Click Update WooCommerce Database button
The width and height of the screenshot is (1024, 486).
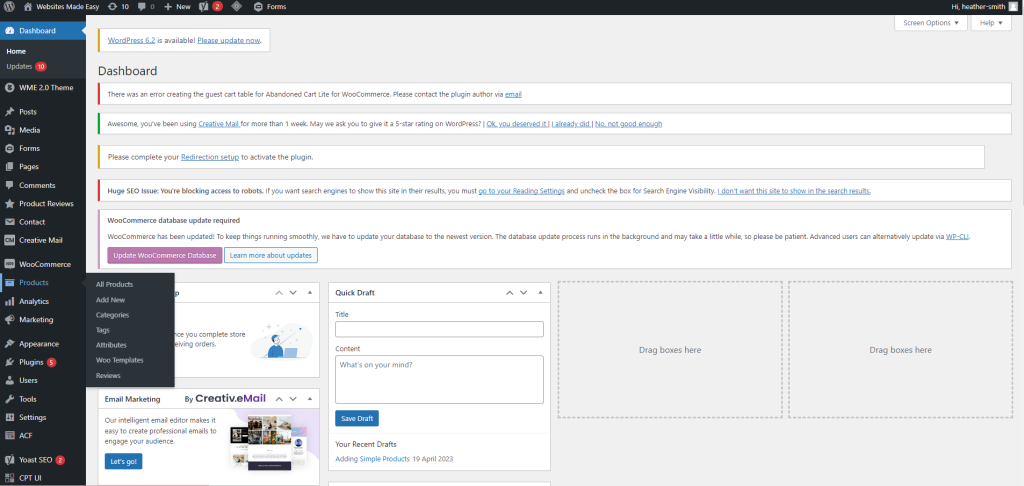click(x=164, y=255)
